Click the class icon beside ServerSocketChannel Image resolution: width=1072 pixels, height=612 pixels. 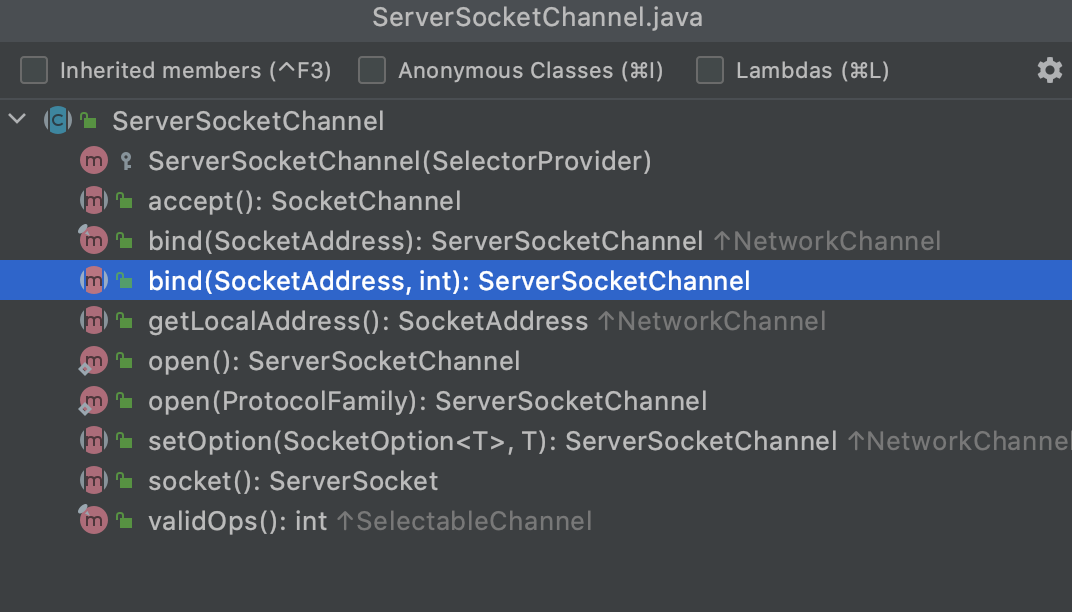56,120
